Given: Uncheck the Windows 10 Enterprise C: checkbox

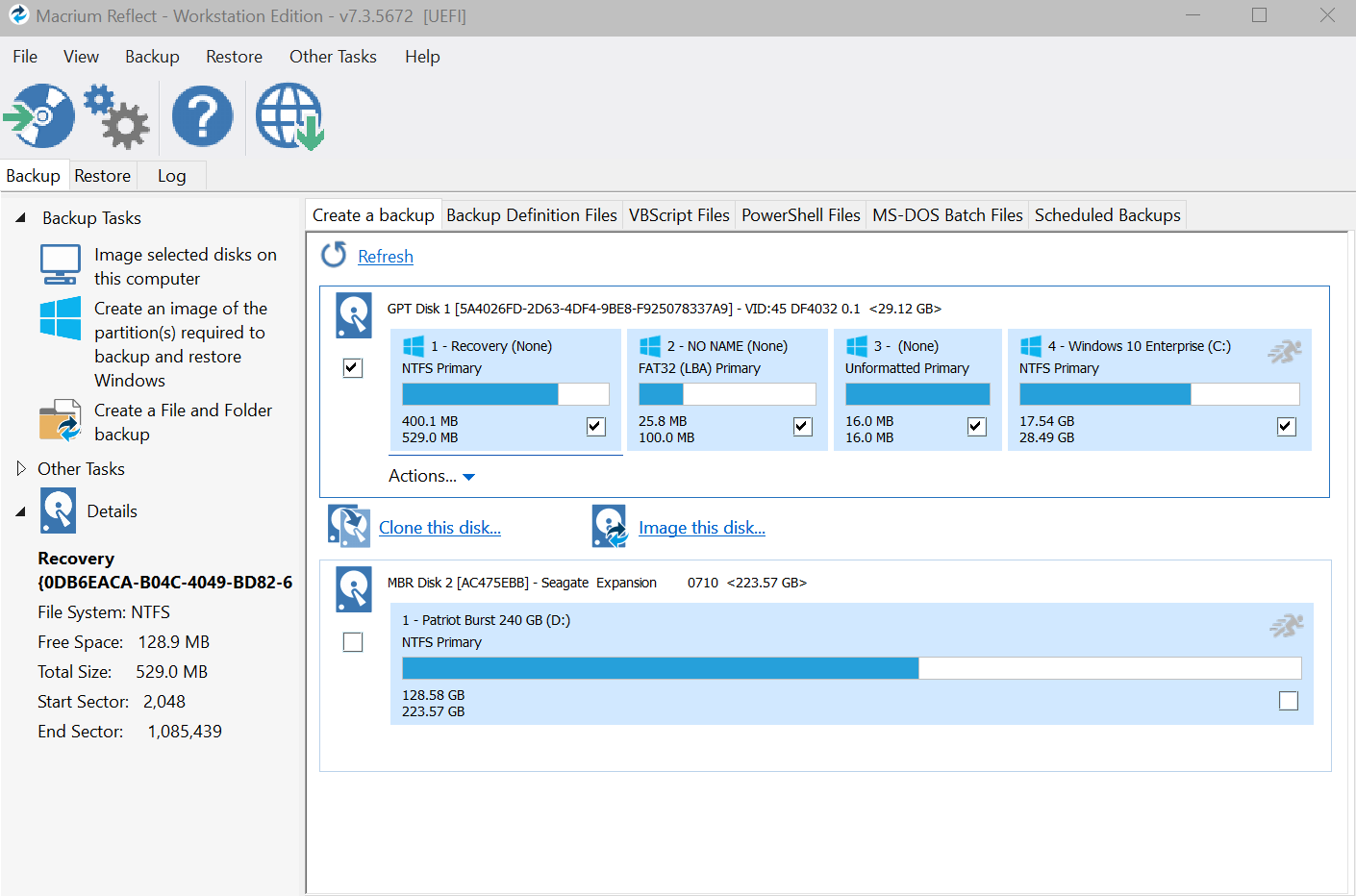Looking at the screenshot, I should (1287, 426).
